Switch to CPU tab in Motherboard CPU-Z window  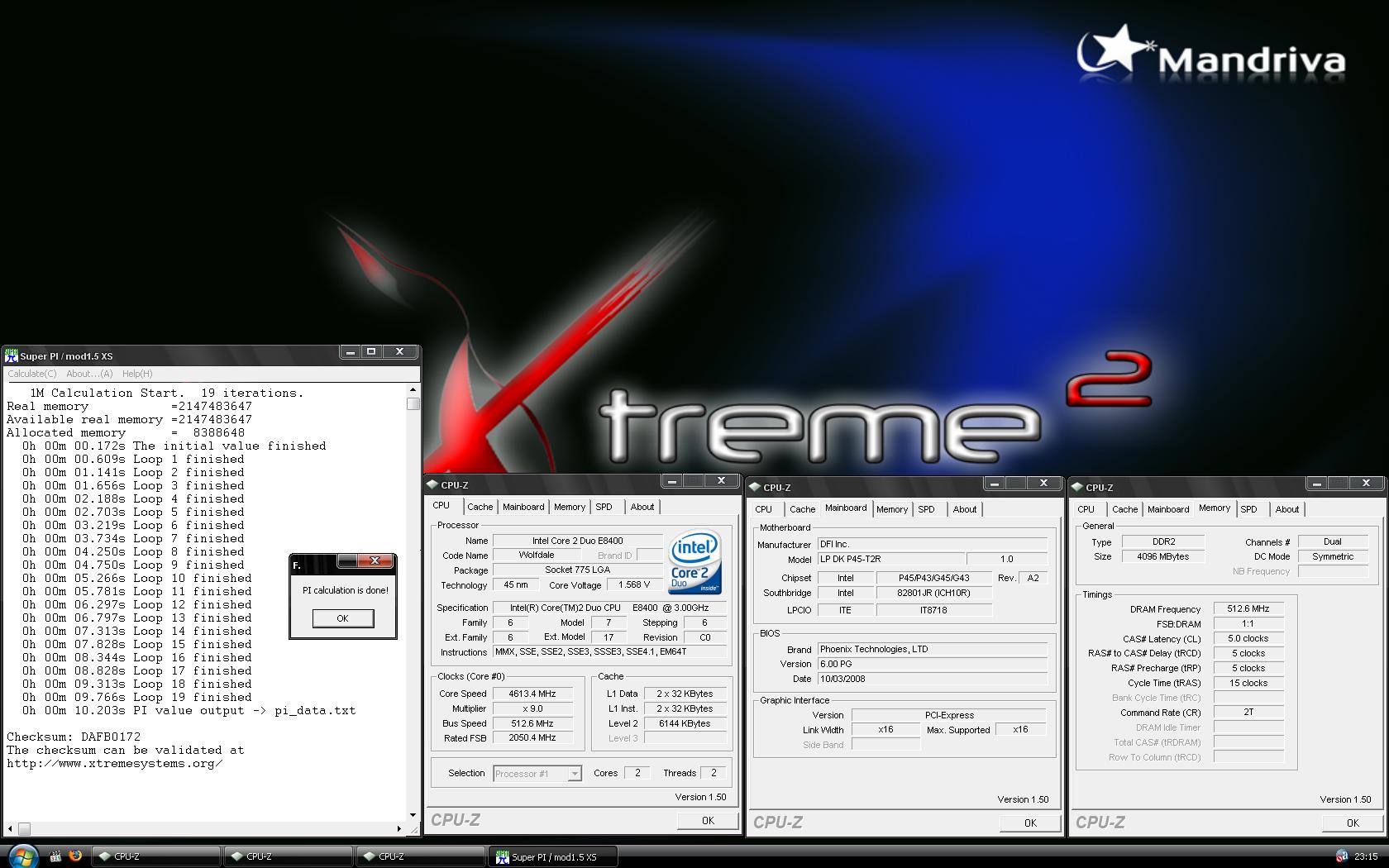[764, 509]
